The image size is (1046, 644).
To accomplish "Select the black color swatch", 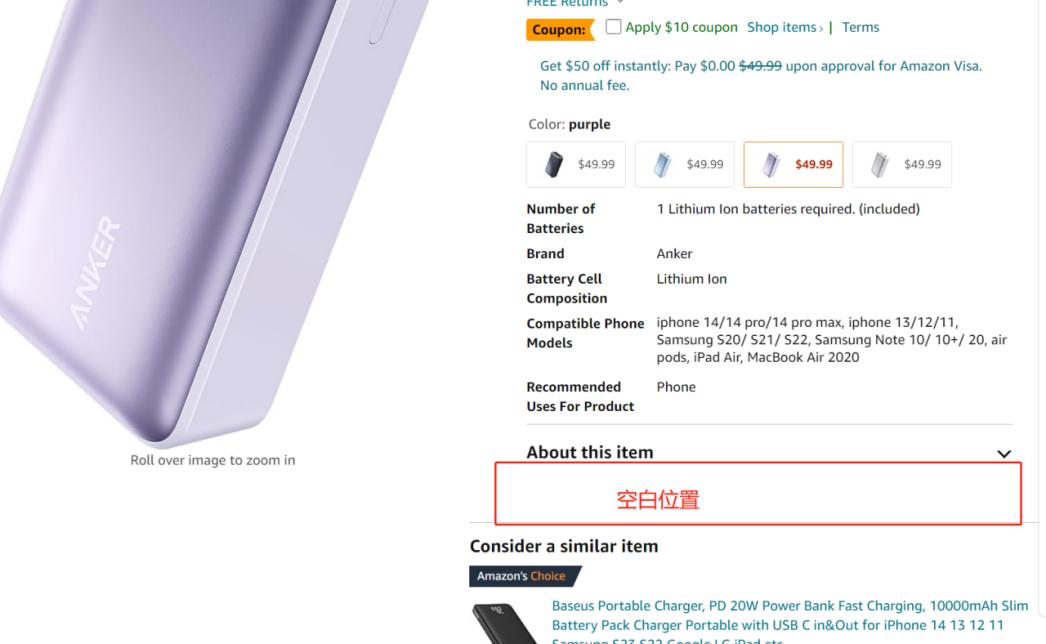I will pos(576,164).
